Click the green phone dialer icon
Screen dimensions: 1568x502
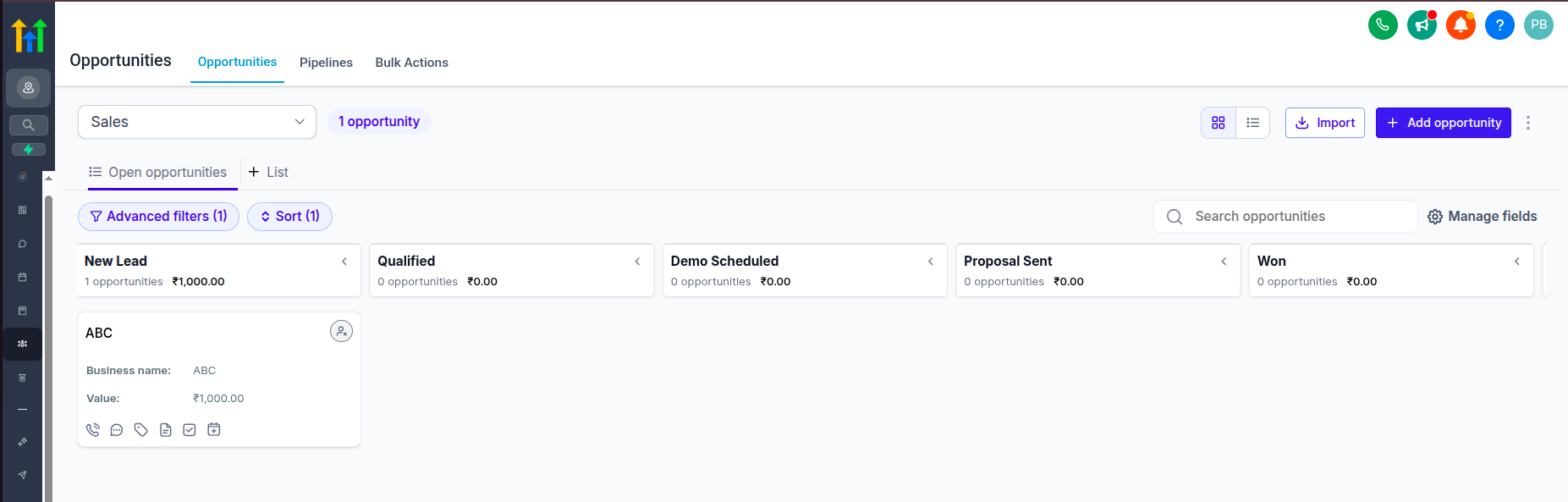pos(1383,25)
